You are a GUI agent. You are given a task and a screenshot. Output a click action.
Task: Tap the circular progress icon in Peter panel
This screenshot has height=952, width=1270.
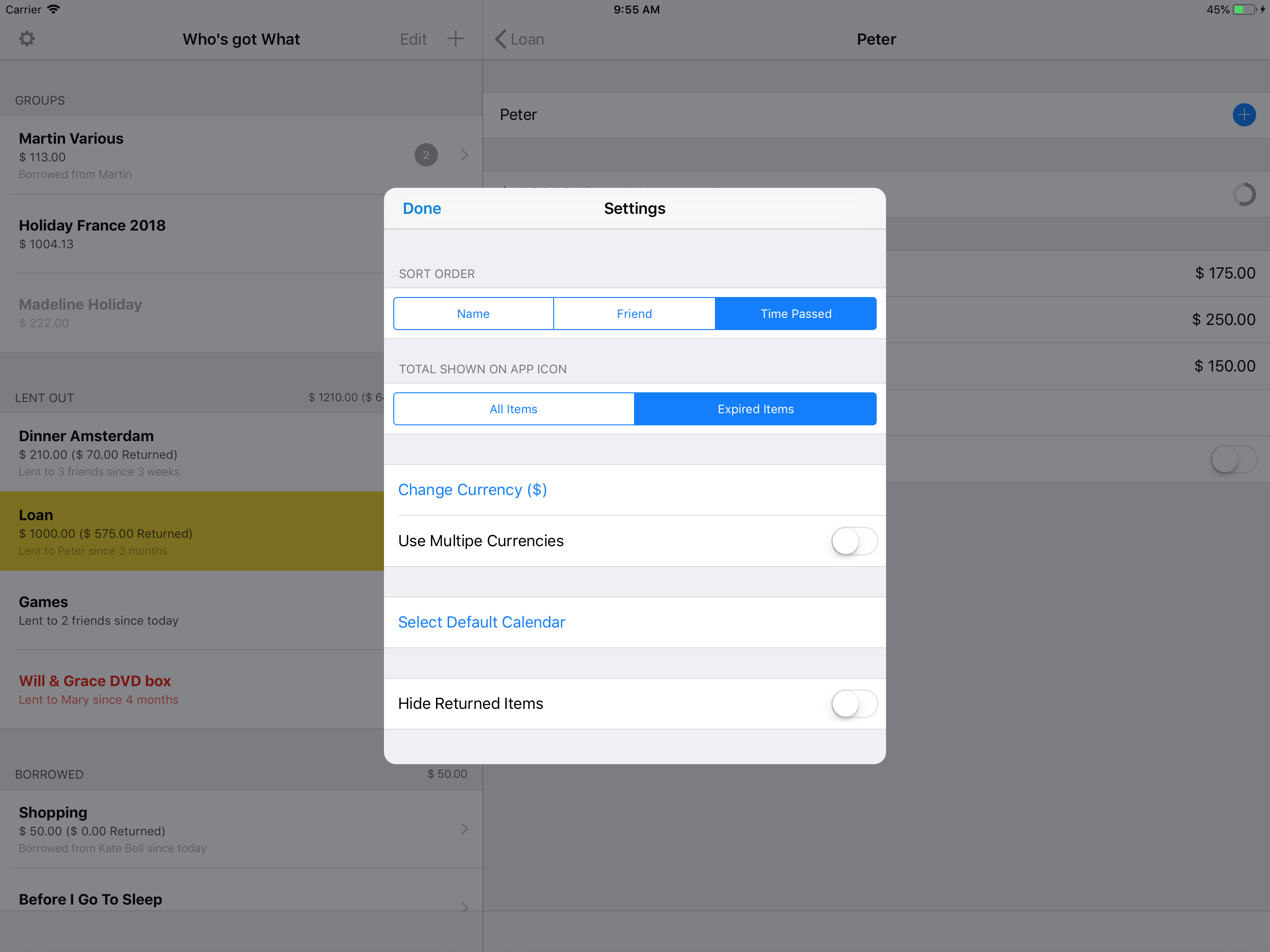[1244, 194]
